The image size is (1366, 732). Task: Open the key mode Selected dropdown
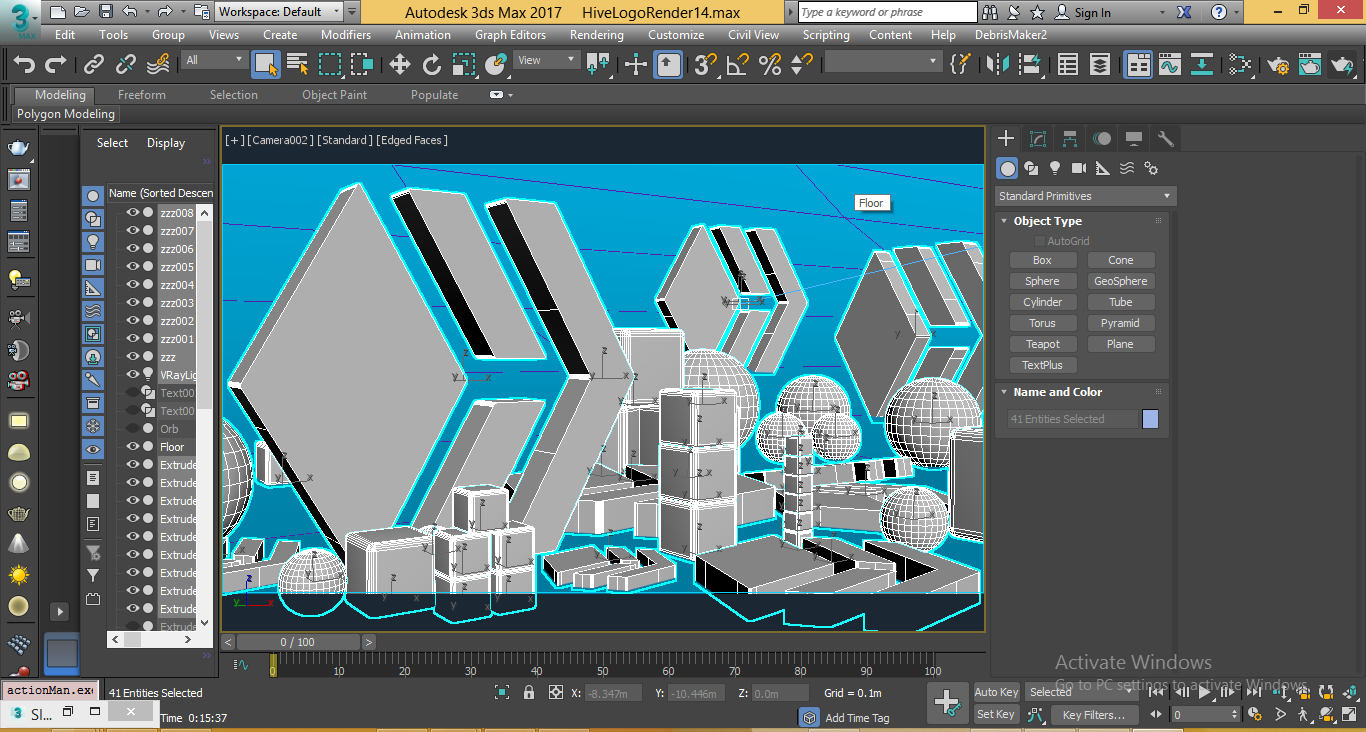pyautogui.click(x=1081, y=692)
